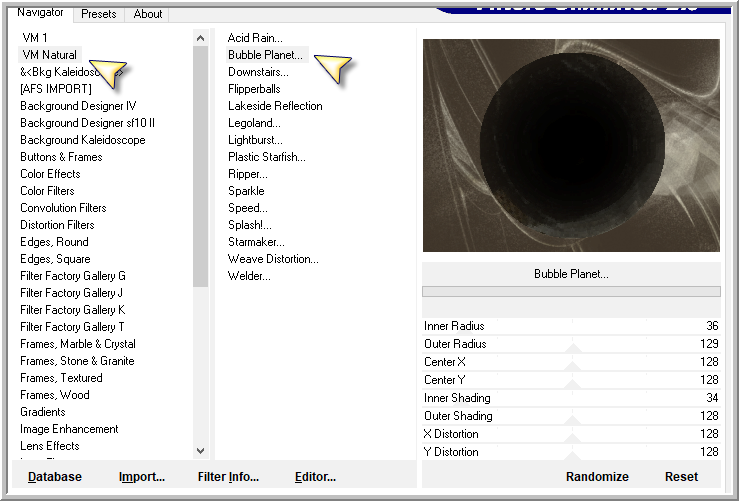Select VM 1 category
Screen dimensions: 739x501
[x=35, y=38]
